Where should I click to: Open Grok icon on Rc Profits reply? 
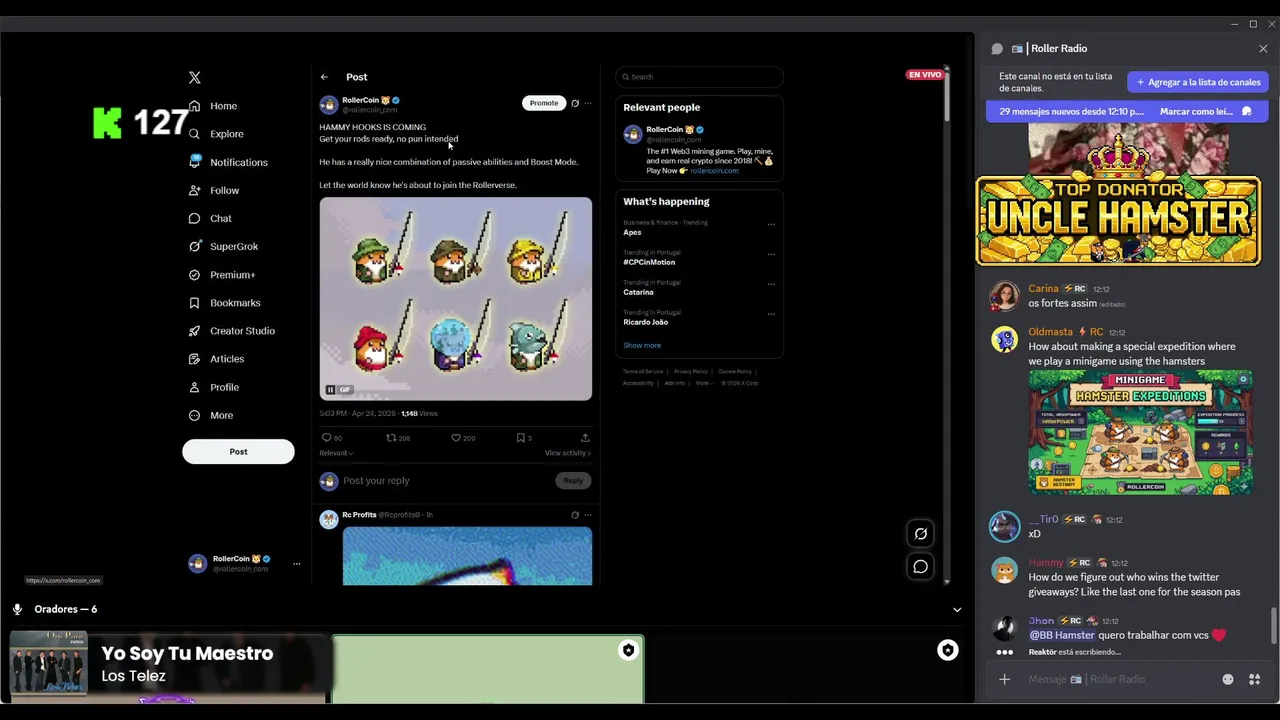(x=575, y=515)
